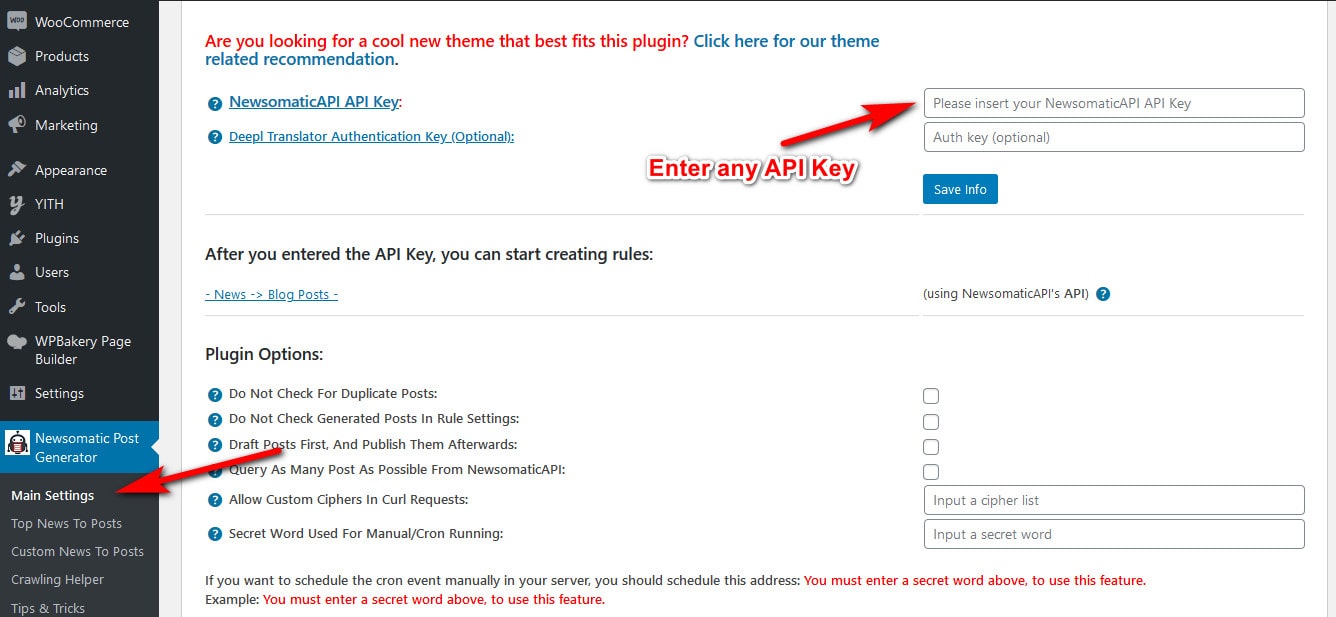The image size is (1336, 617).
Task: Click the WooCommerce sidebar icon
Action: [17, 21]
